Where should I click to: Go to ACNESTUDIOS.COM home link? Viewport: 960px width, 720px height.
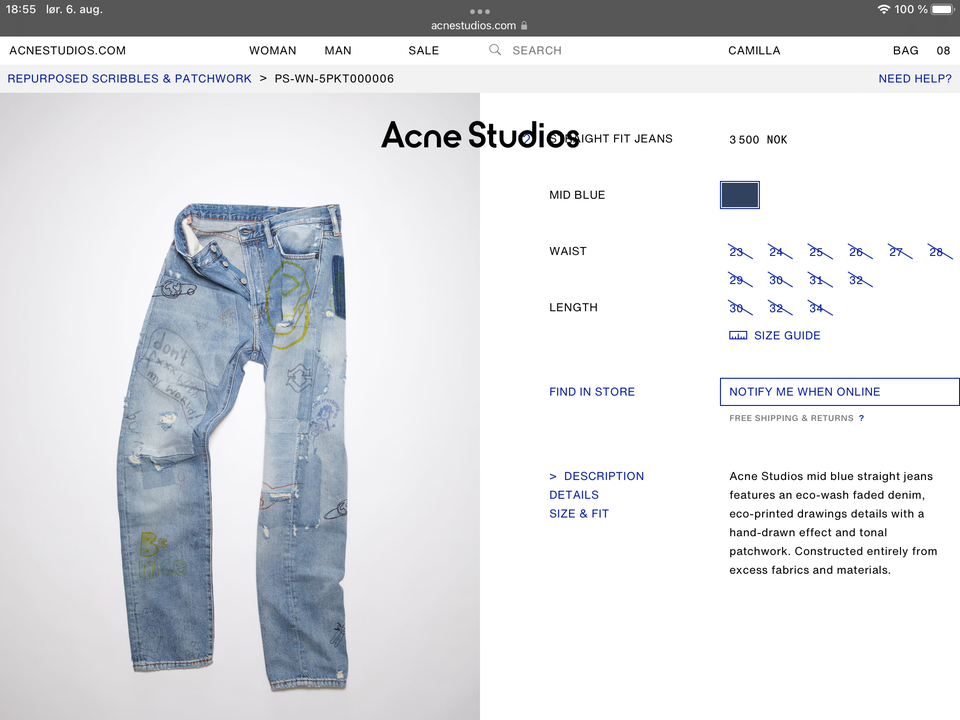click(x=67, y=50)
